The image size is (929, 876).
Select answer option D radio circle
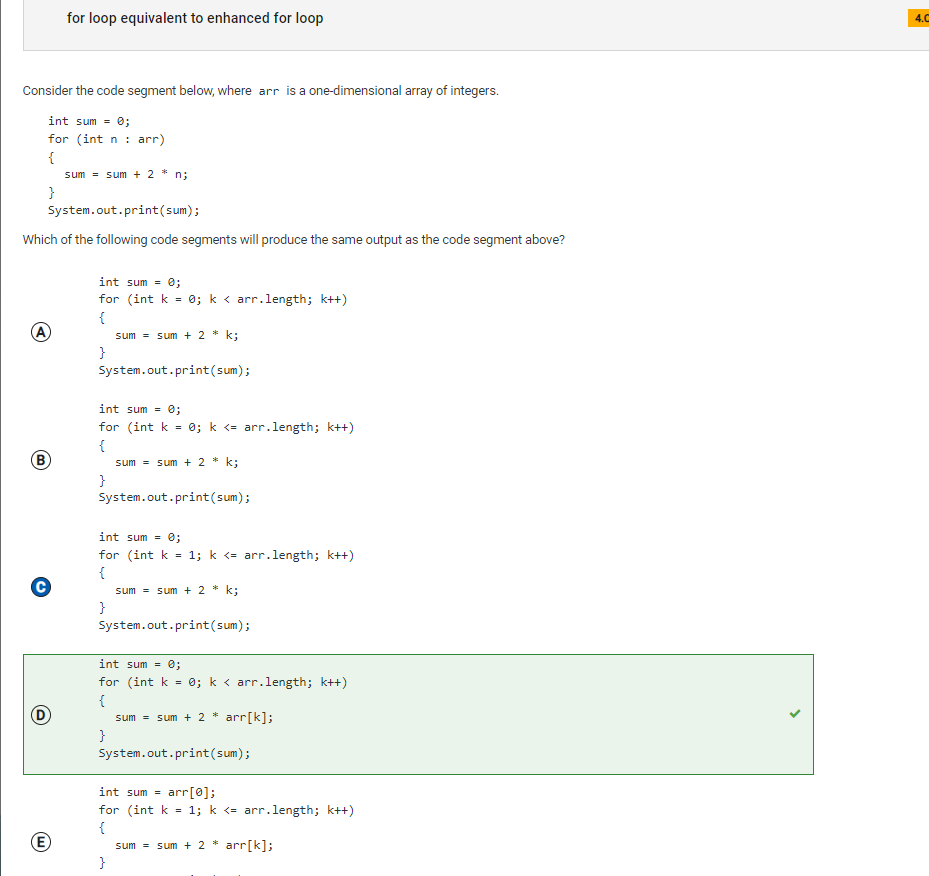pyautogui.click(x=41, y=715)
